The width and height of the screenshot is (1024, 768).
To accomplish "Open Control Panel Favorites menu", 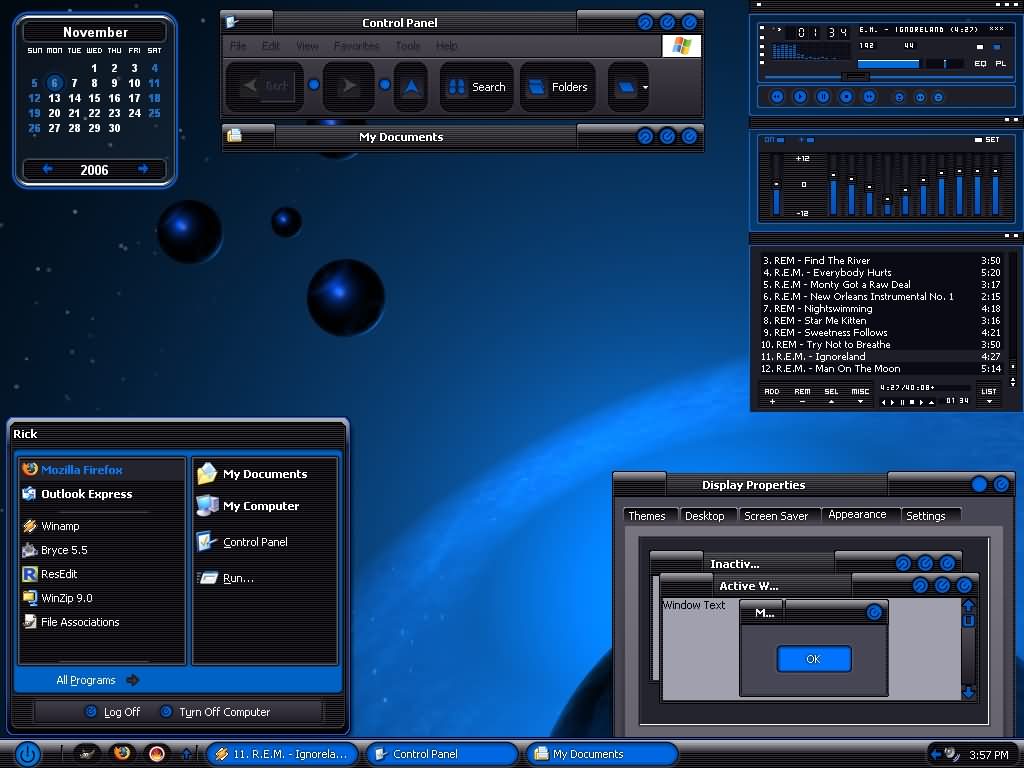I will coord(356,46).
